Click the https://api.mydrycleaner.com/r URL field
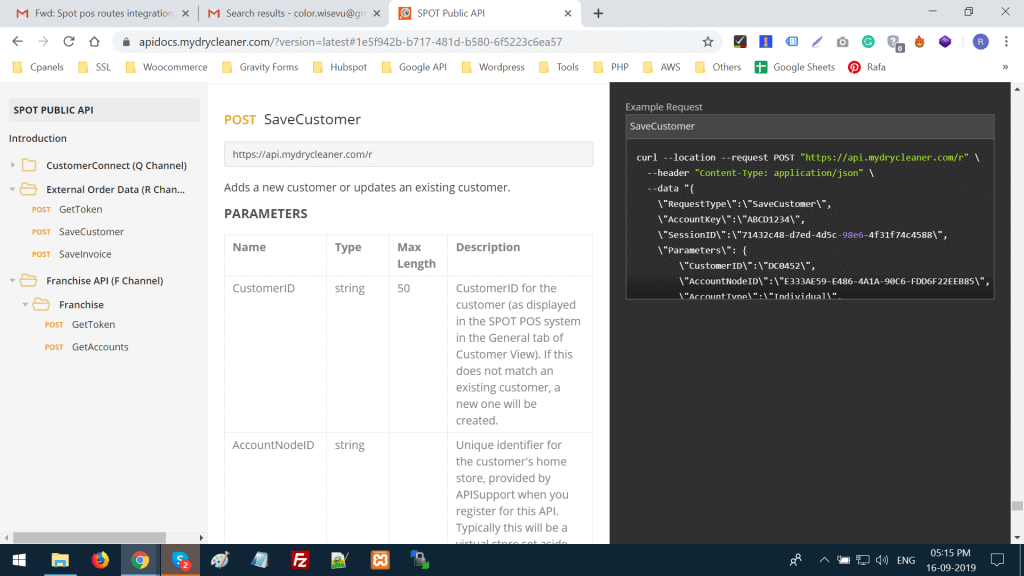The width and height of the screenshot is (1024, 576). tap(408, 154)
